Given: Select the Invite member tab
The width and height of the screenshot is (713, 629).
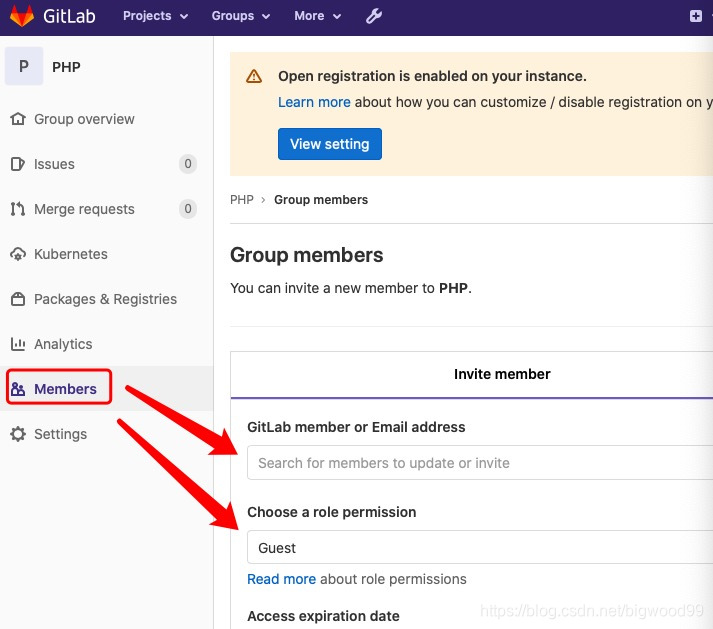Looking at the screenshot, I should click(x=502, y=374).
